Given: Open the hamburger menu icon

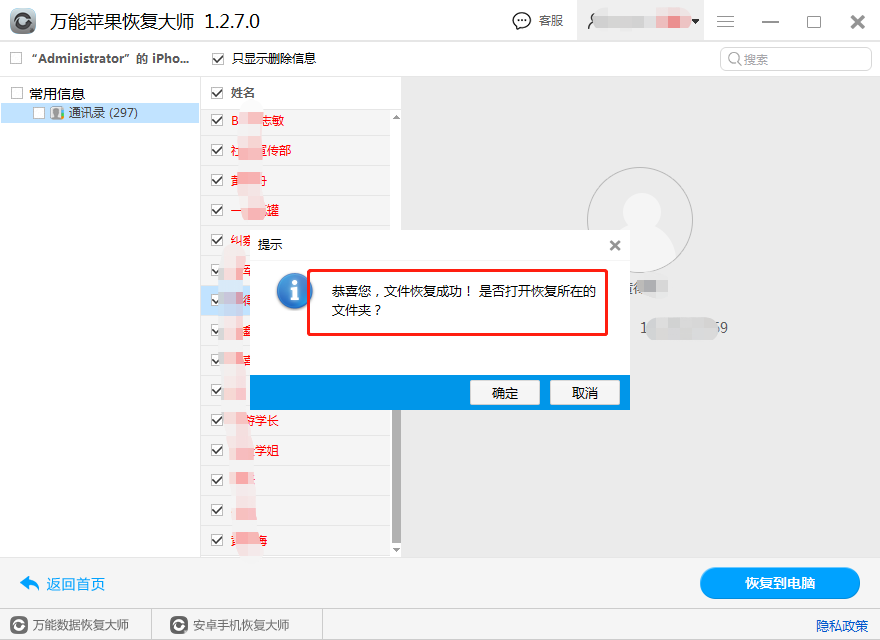Looking at the screenshot, I should pyautogui.click(x=725, y=21).
